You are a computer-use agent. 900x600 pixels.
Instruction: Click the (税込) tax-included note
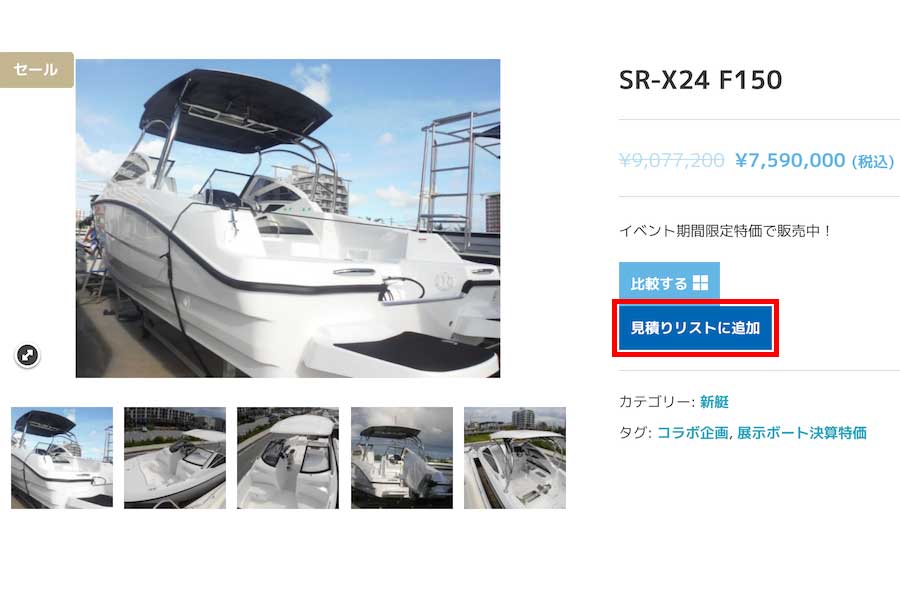pos(873,161)
